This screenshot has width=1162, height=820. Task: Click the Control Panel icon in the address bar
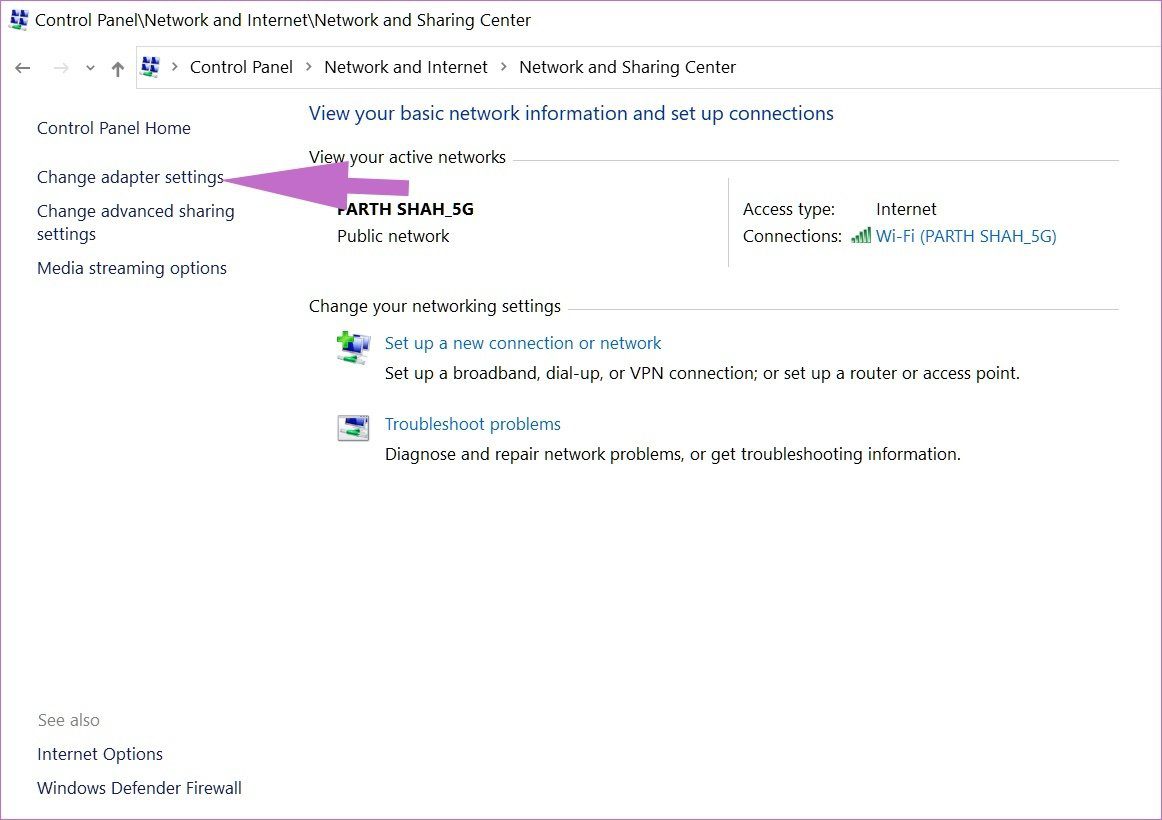150,67
